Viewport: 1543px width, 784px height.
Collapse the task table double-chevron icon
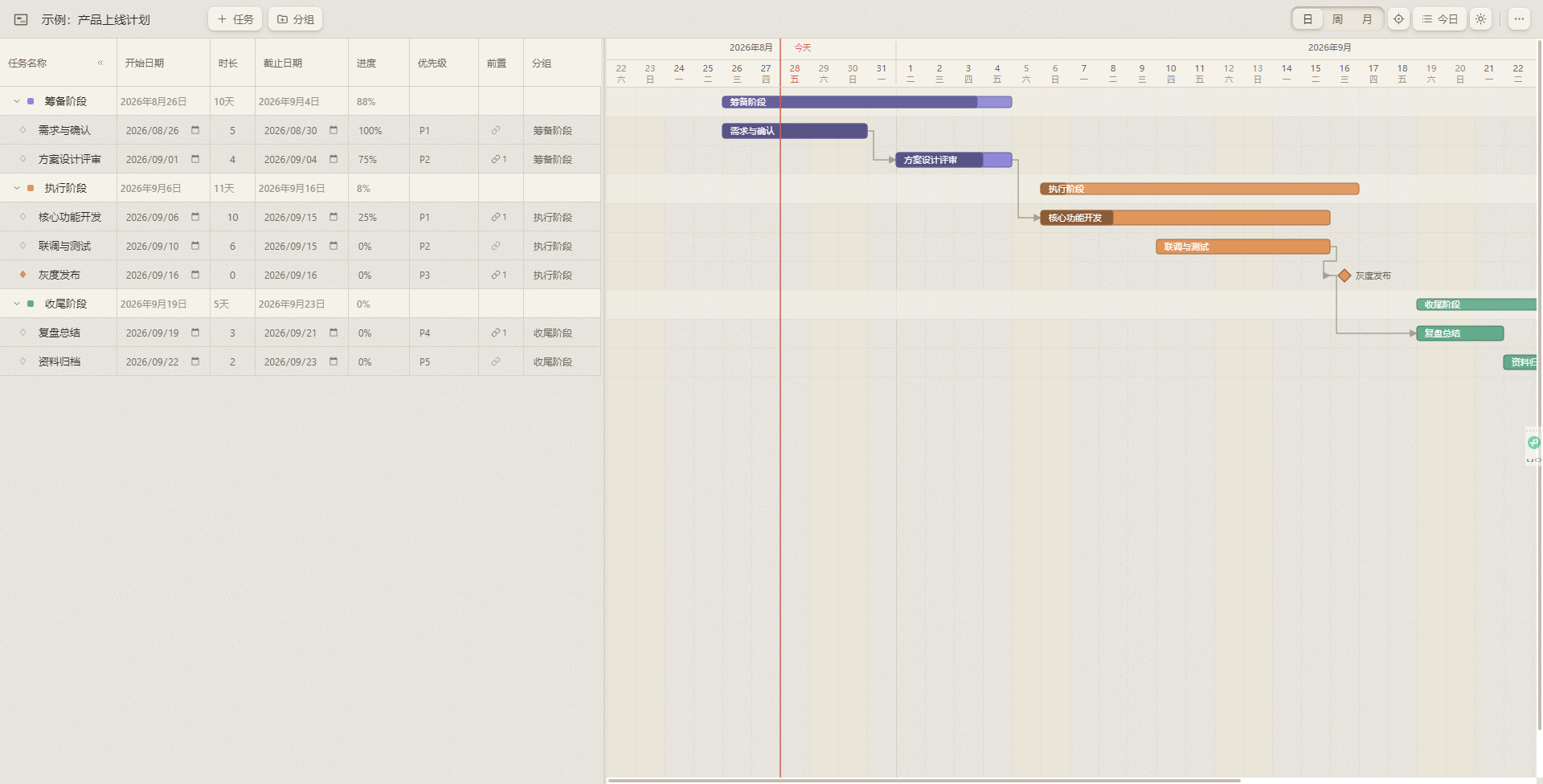(x=100, y=63)
